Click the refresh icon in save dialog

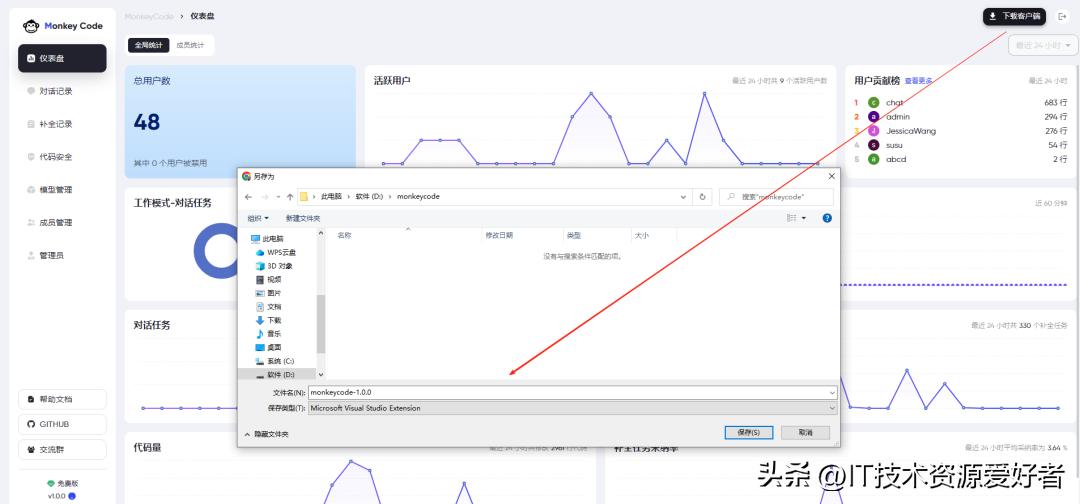[x=702, y=197]
